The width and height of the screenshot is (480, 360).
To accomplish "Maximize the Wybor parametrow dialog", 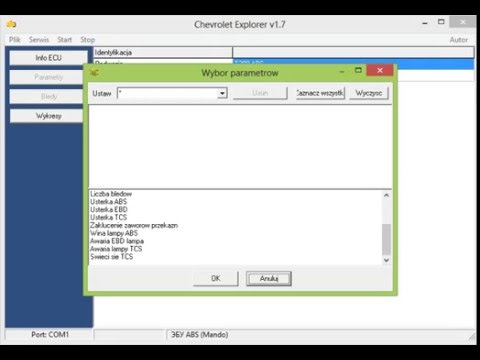I will point(358,70).
